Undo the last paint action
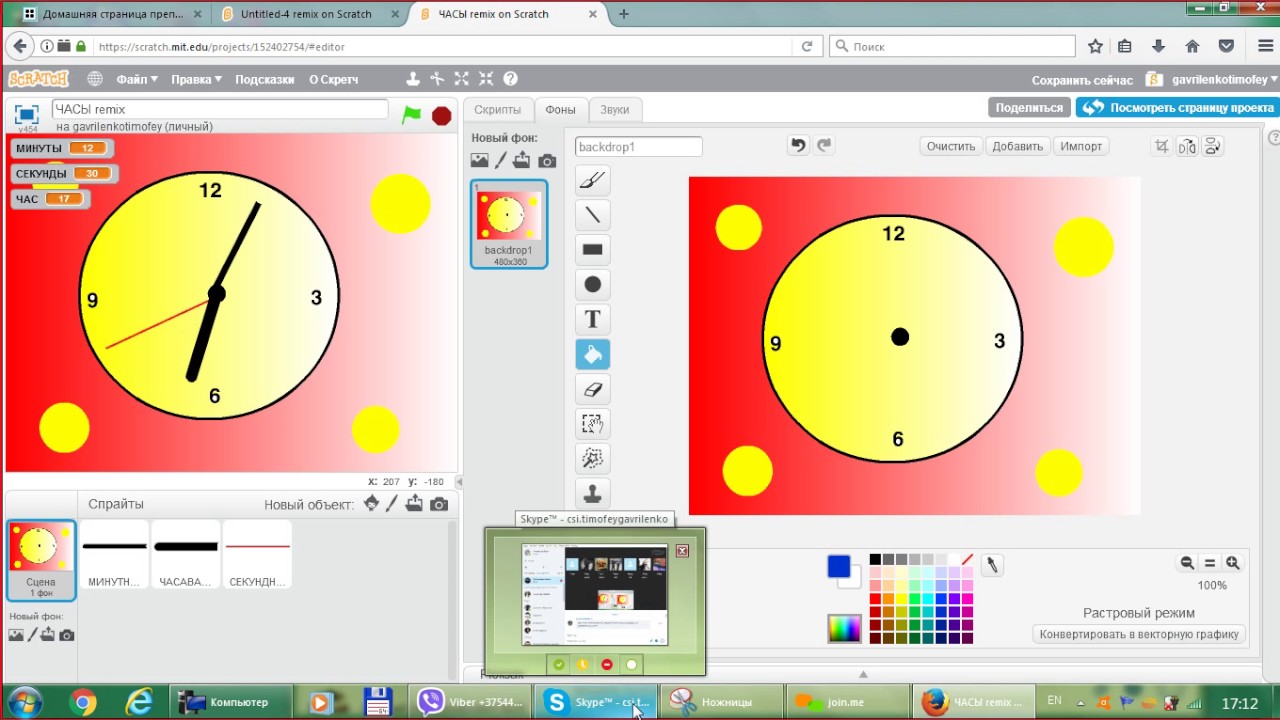This screenshot has height=720, width=1280. tap(798, 146)
